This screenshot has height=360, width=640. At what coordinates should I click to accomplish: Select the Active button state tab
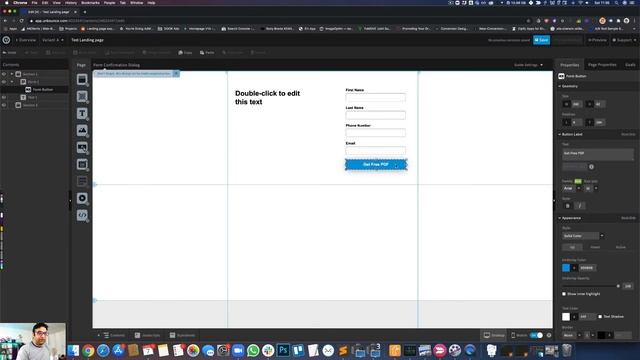pos(620,247)
